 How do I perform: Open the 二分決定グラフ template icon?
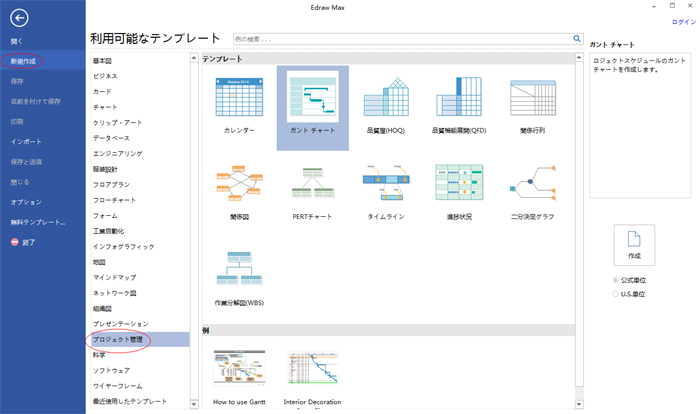[533, 183]
